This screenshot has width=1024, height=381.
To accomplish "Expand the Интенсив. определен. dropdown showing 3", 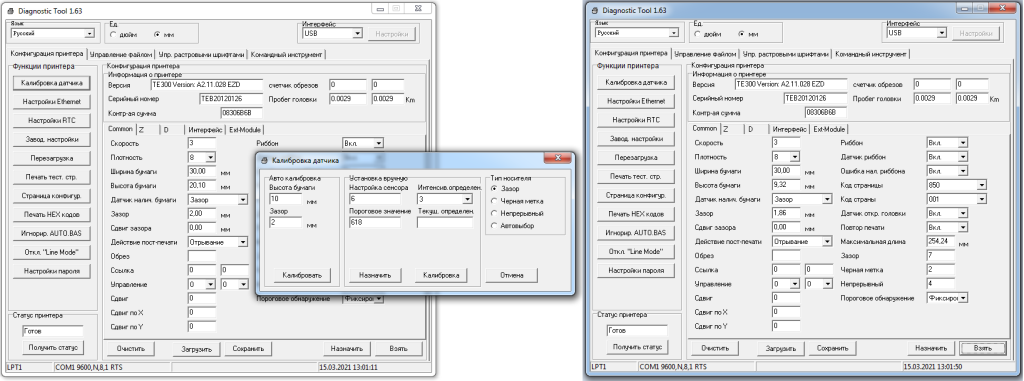I will (x=444, y=199).
